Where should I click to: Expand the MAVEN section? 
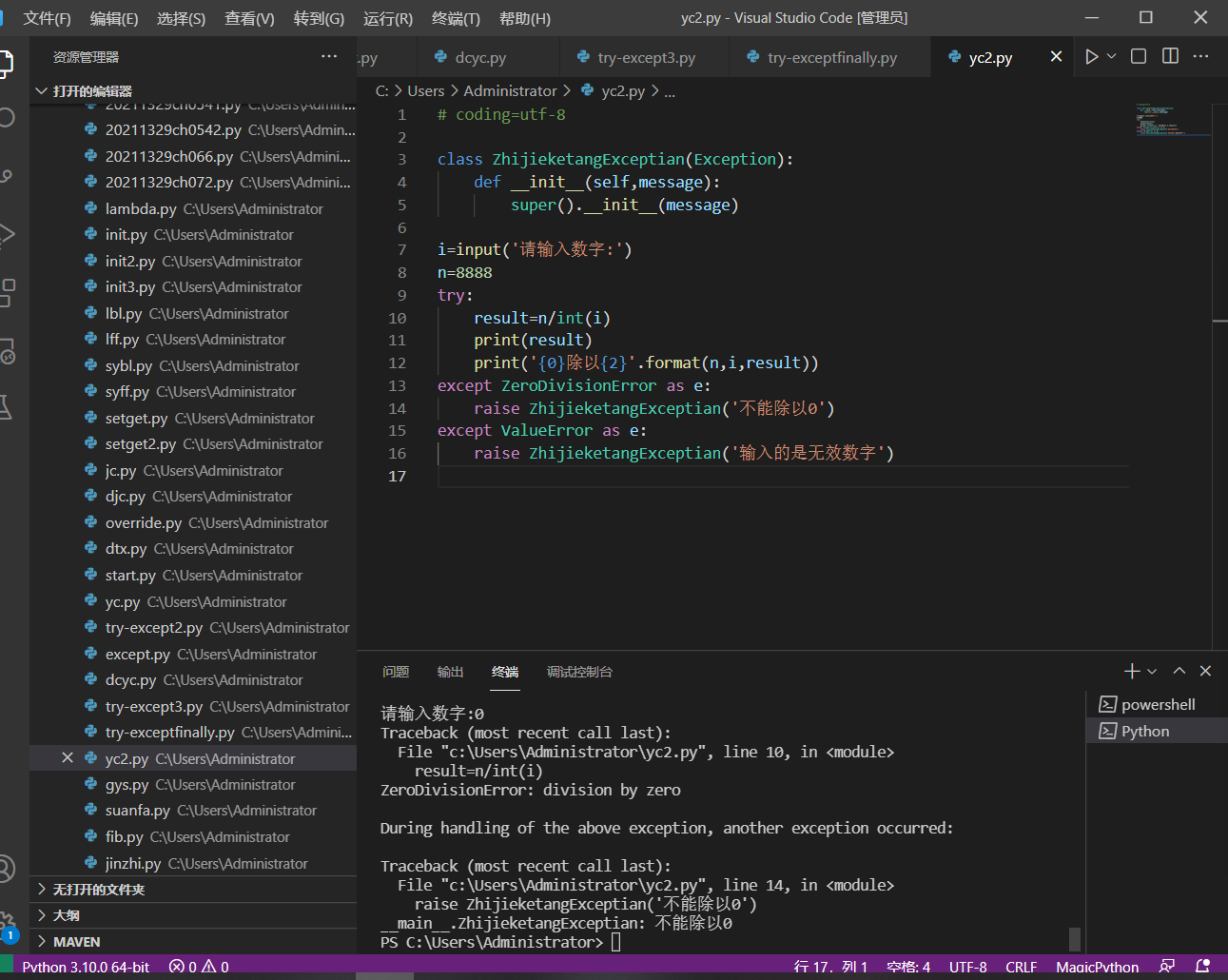(x=76, y=942)
